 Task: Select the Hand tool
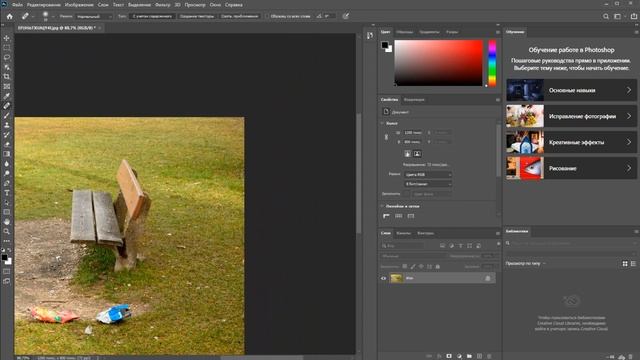(7, 222)
